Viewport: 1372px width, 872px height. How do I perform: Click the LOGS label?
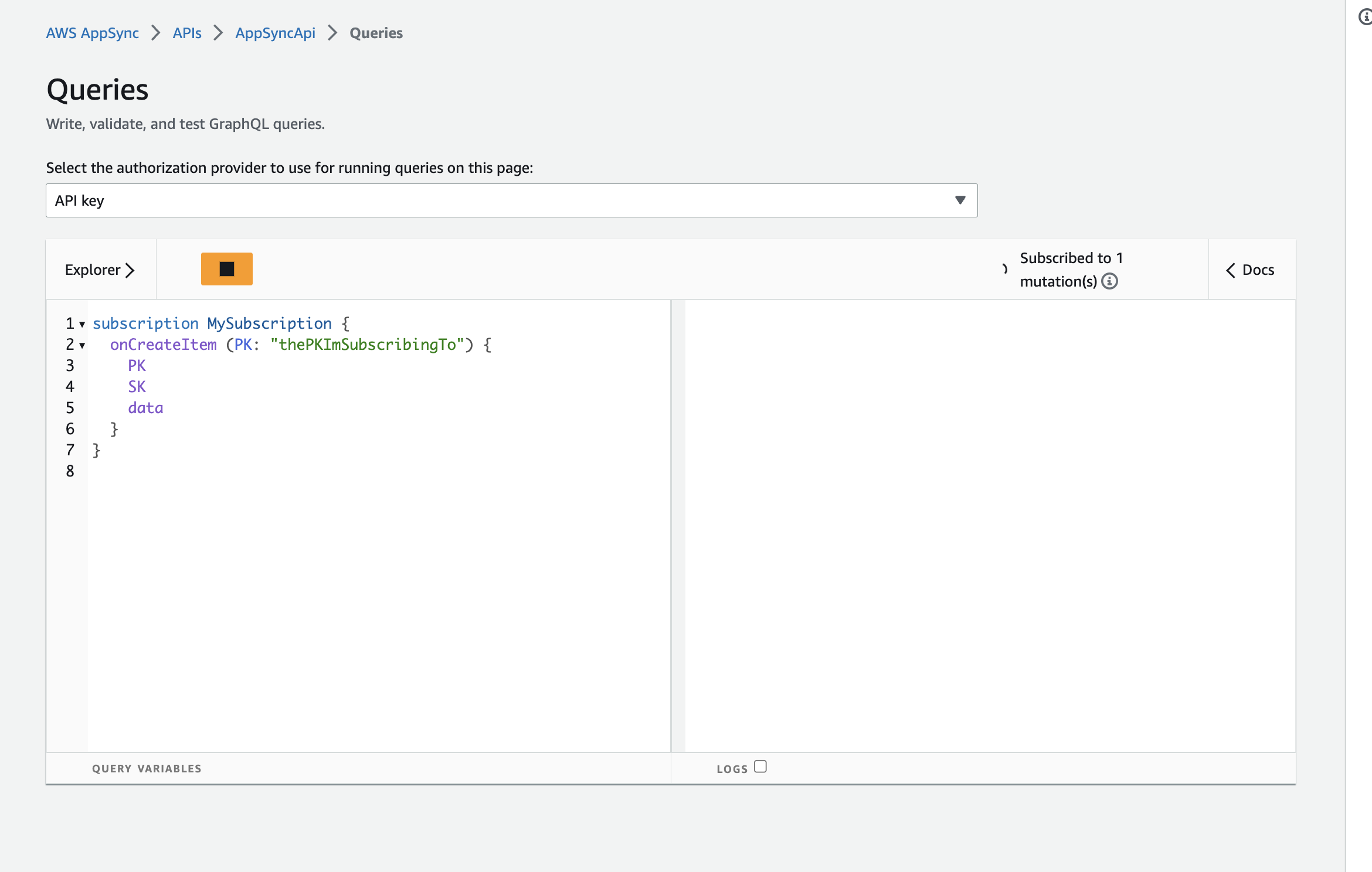click(732, 769)
